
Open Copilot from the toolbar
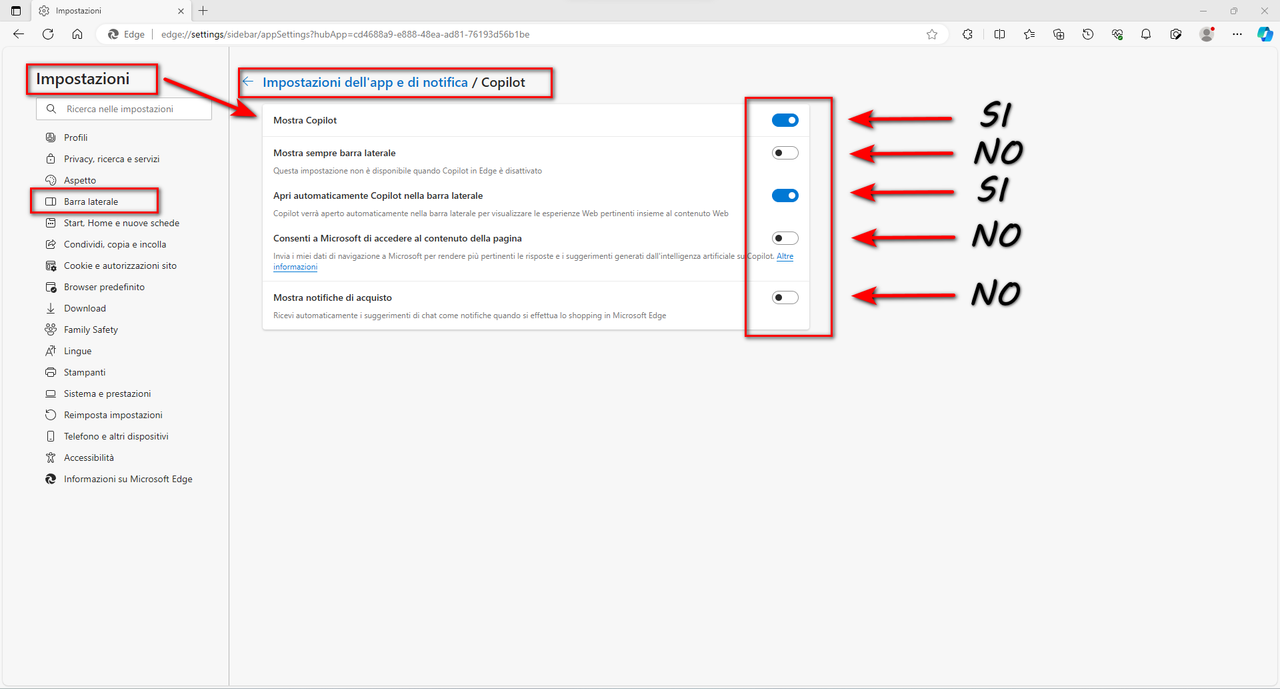pyautogui.click(x=1265, y=34)
